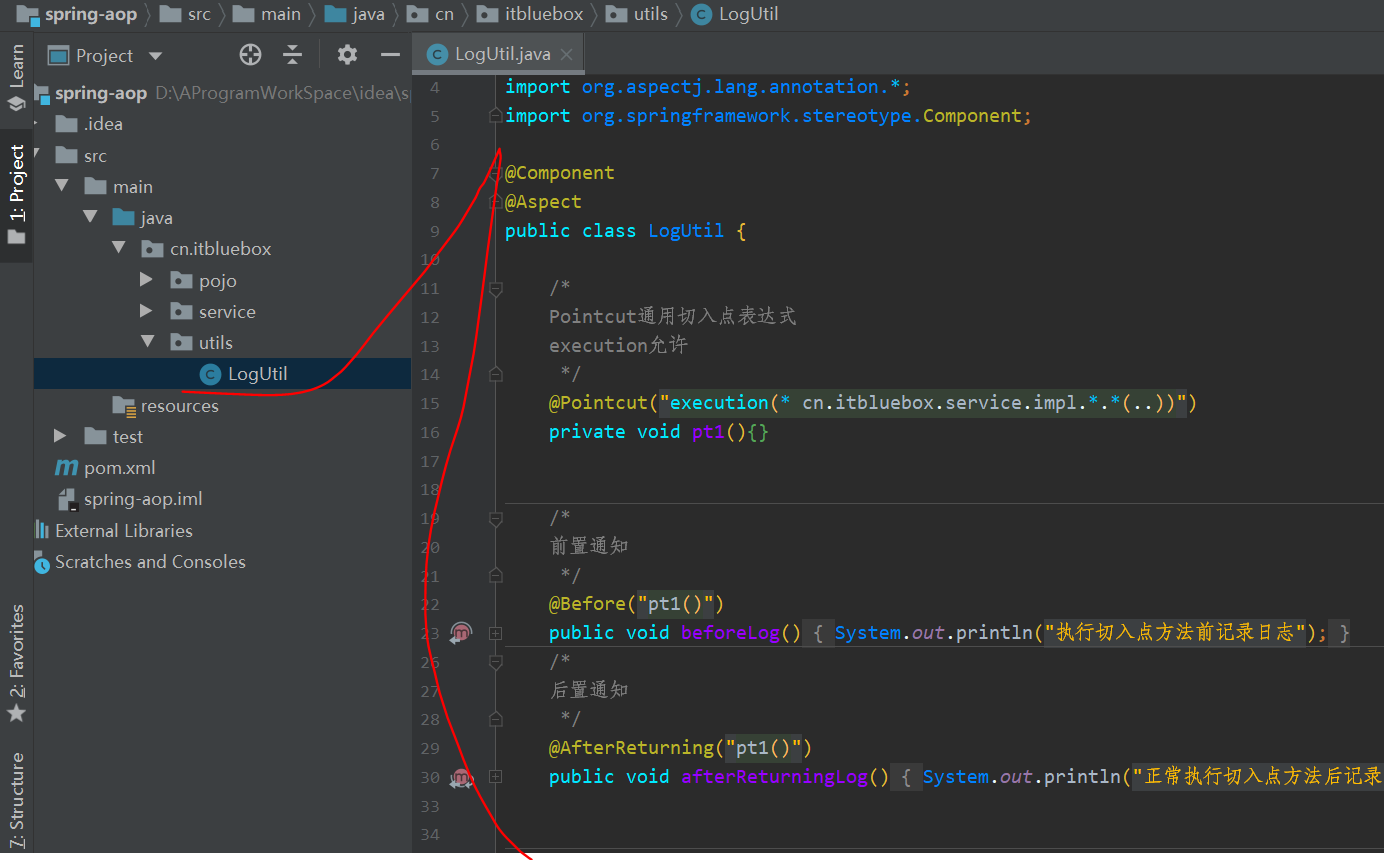This screenshot has width=1384, height=860.
Task: Click the beforeLog method name
Action: click(x=730, y=633)
